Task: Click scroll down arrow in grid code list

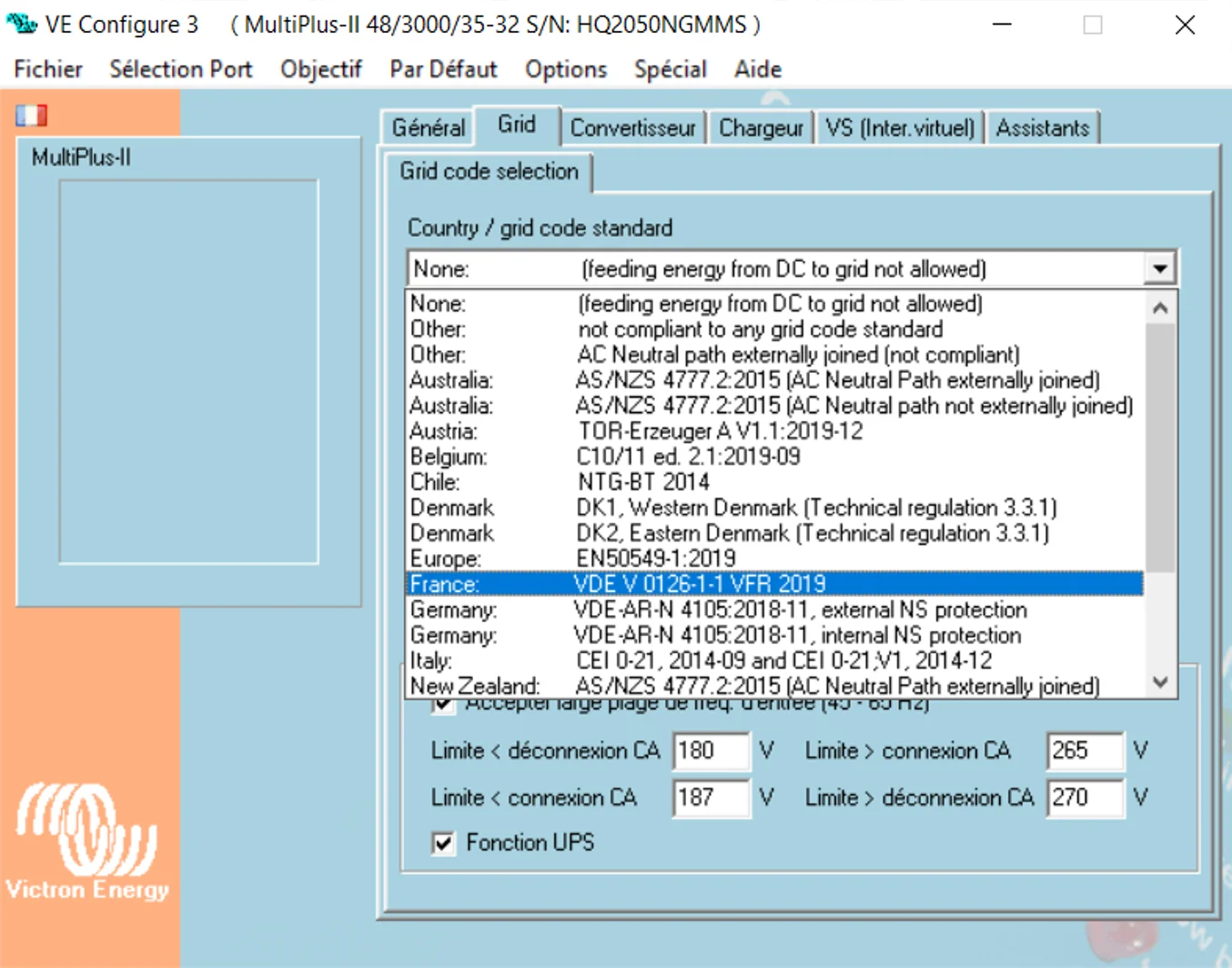Action: pyautogui.click(x=1160, y=682)
